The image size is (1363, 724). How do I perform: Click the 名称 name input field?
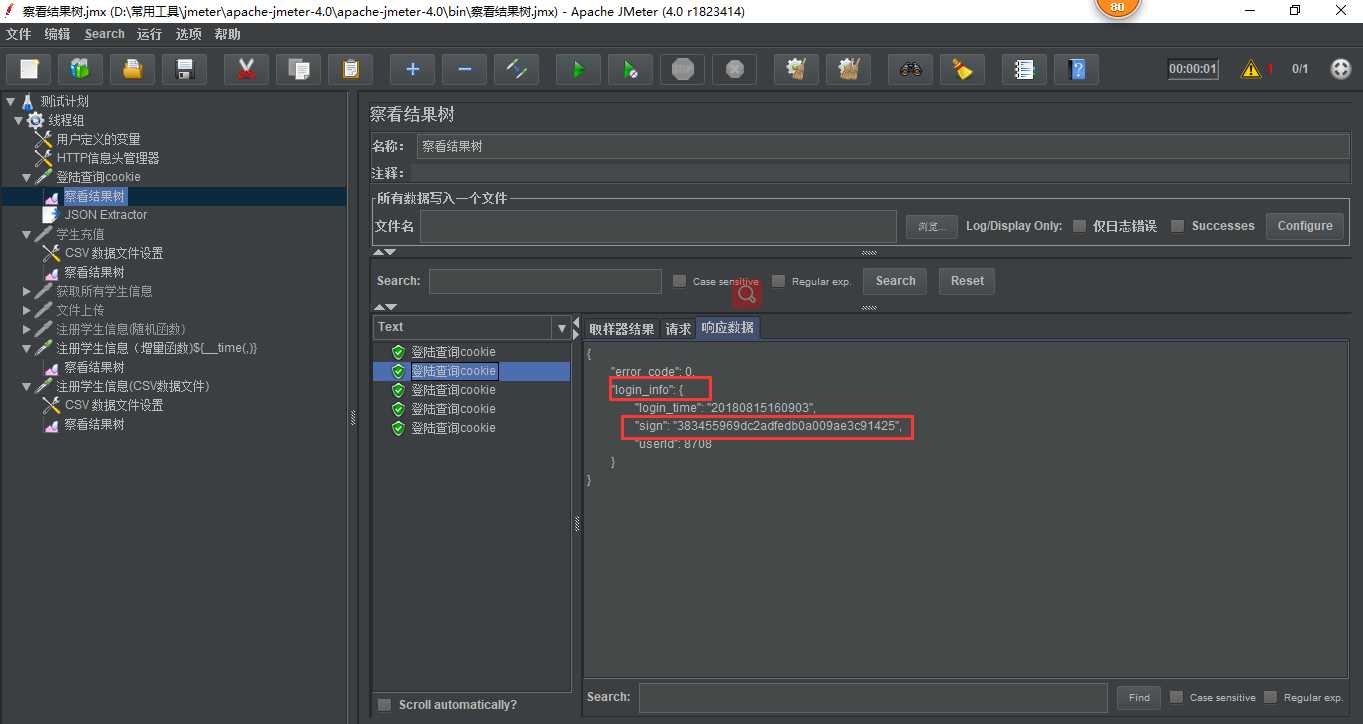[x=884, y=146]
